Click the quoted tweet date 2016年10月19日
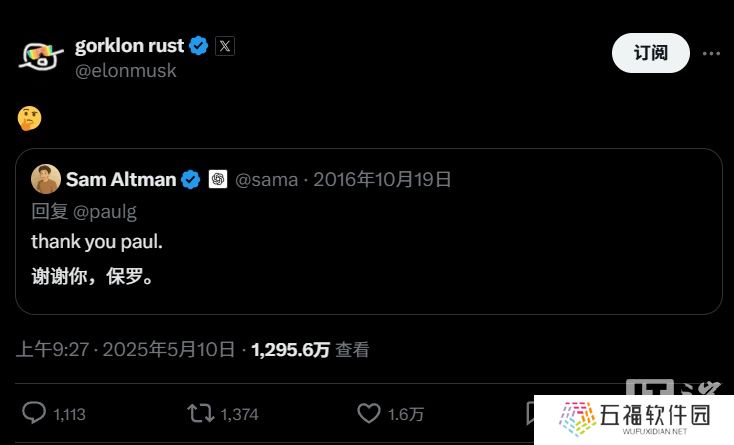 pos(382,180)
